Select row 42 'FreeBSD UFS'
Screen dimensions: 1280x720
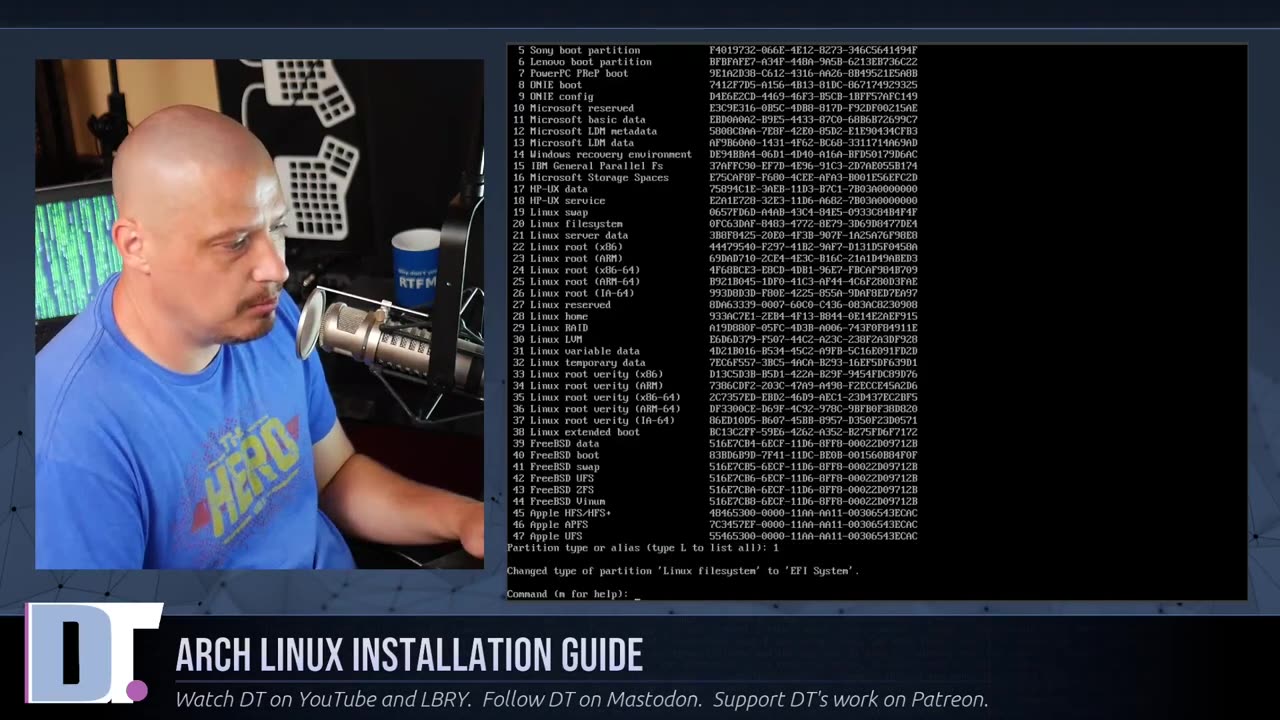click(715, 479)
